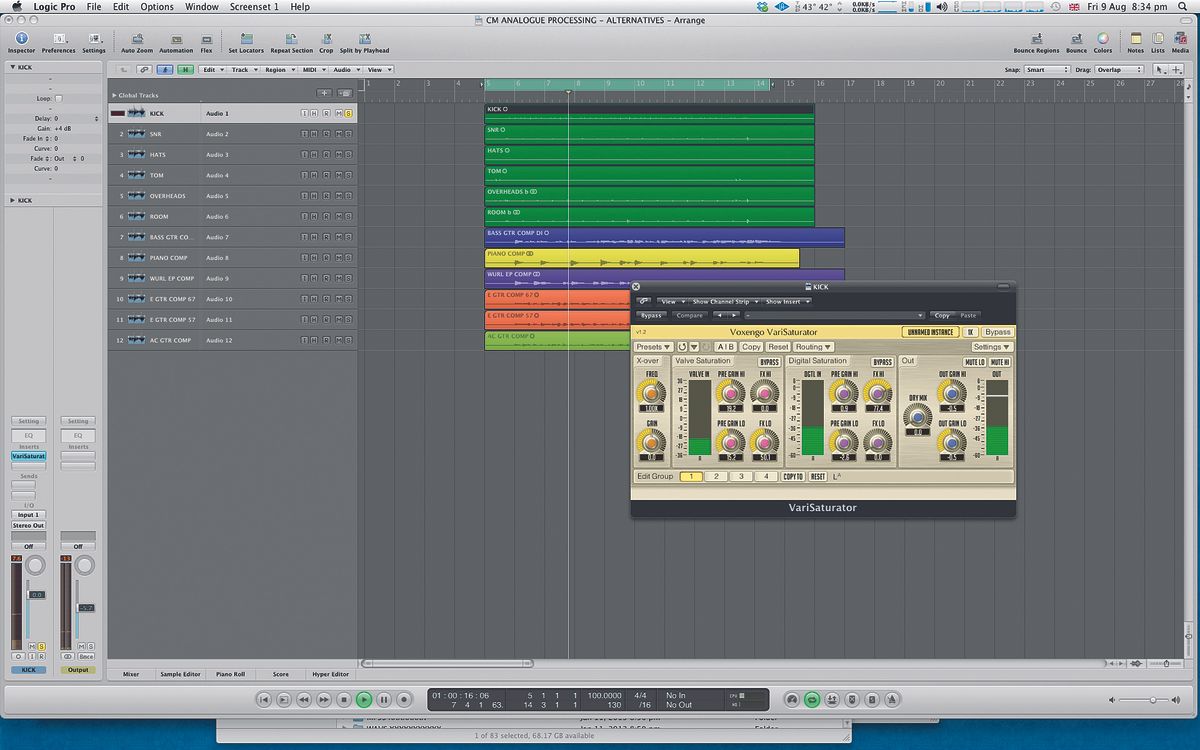Toggle Bypass on the VariSaturator plugin
This screenshot has height=750, width=1200.
point(997,331)
